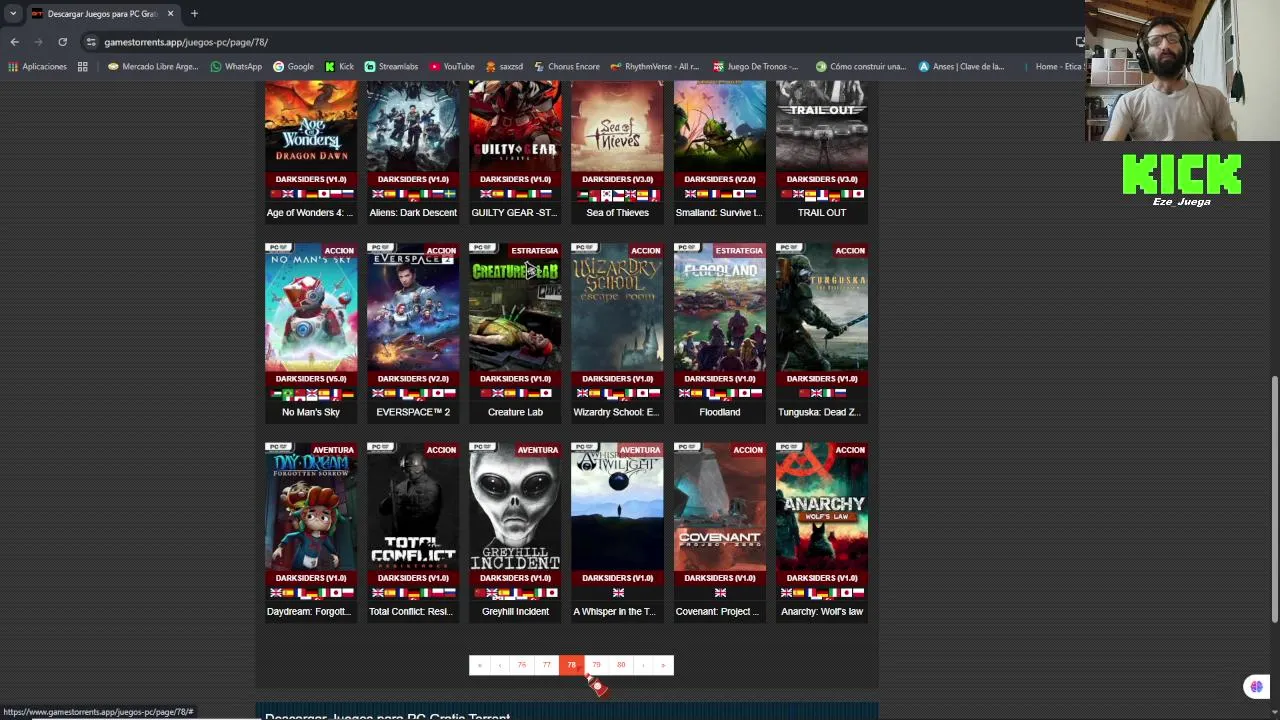Viewport: 1280px width, 720px height.
Task: Open the A Whisper in the Twilight cover
Action: 617,507
